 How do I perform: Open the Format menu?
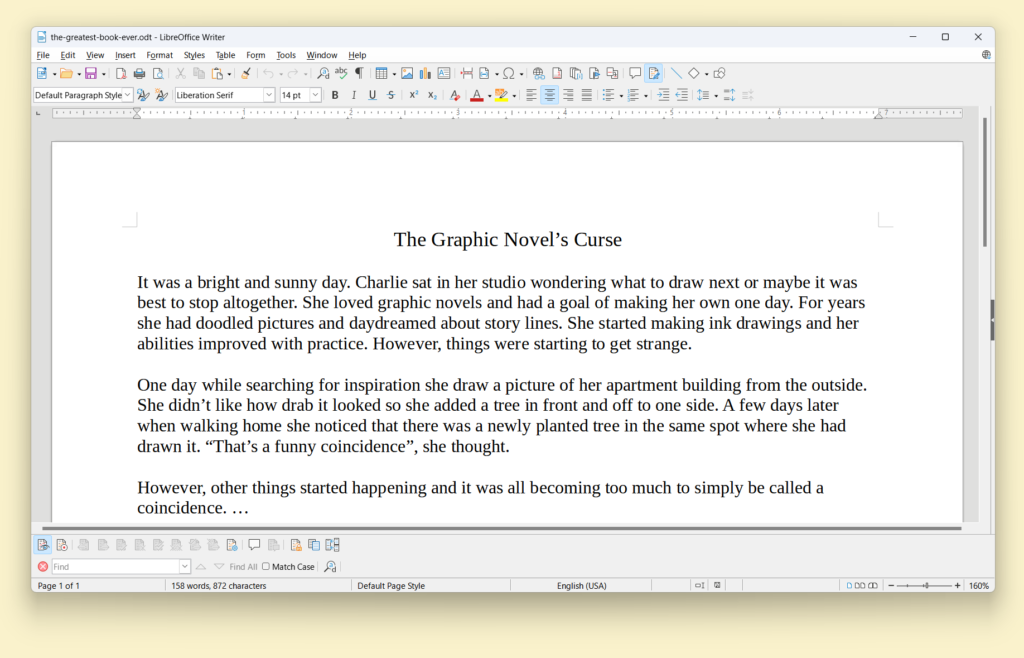click(x=159, y=55)
